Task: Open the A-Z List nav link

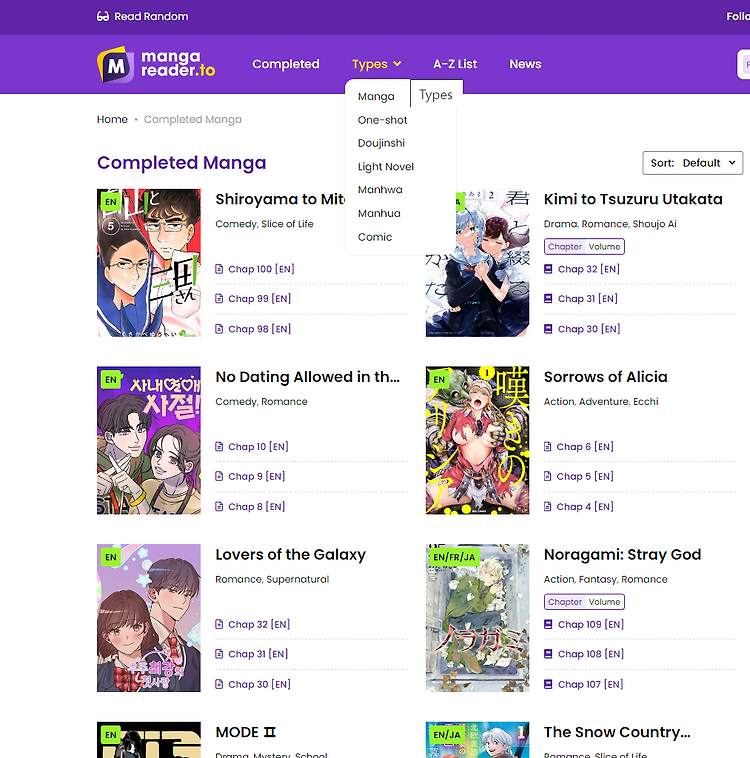Action: (455, 64)
